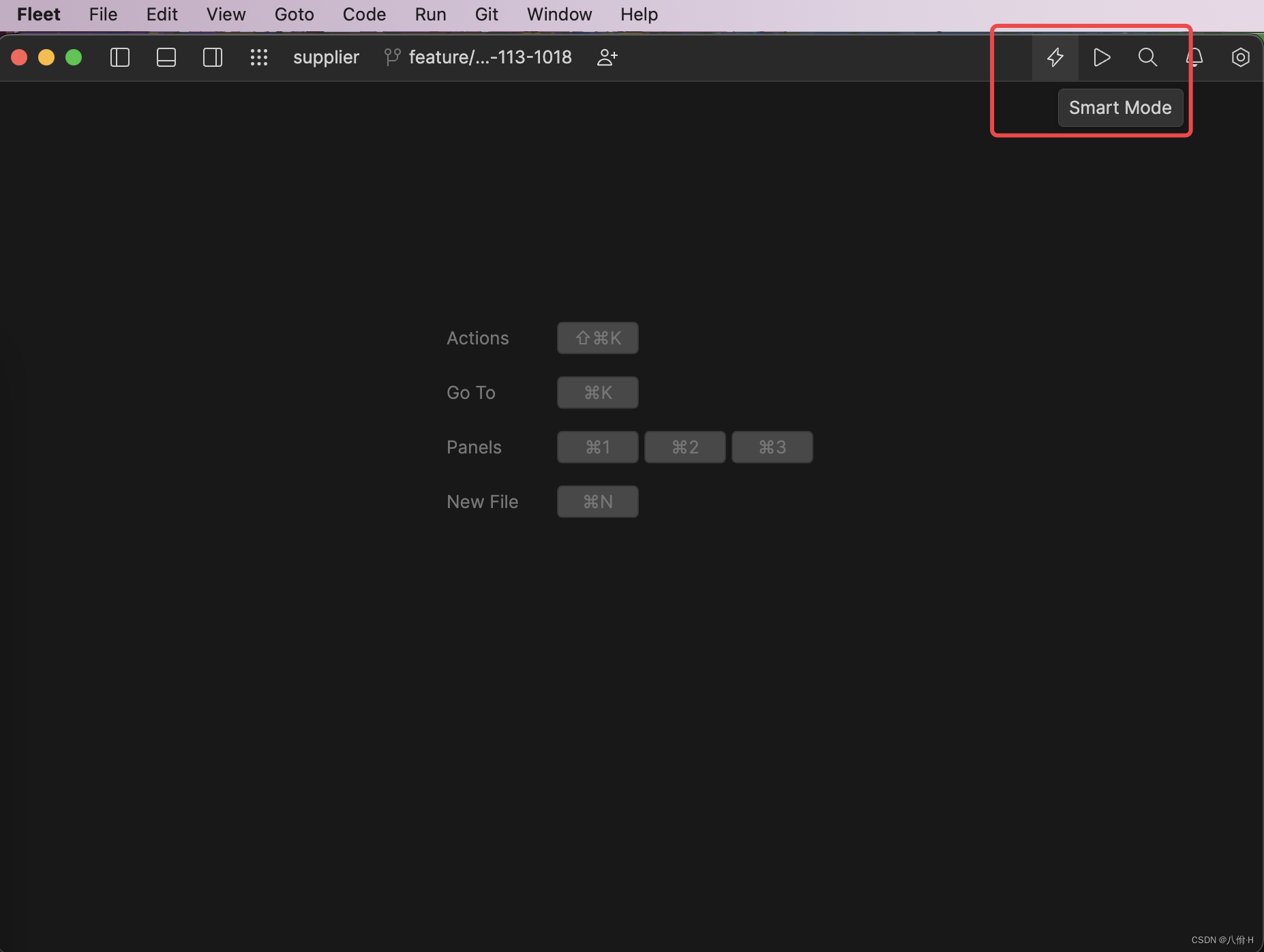1264x952 pixels.
Task: Click the ⌘1 Panels shortcut button
Action: tap(598, 447)
